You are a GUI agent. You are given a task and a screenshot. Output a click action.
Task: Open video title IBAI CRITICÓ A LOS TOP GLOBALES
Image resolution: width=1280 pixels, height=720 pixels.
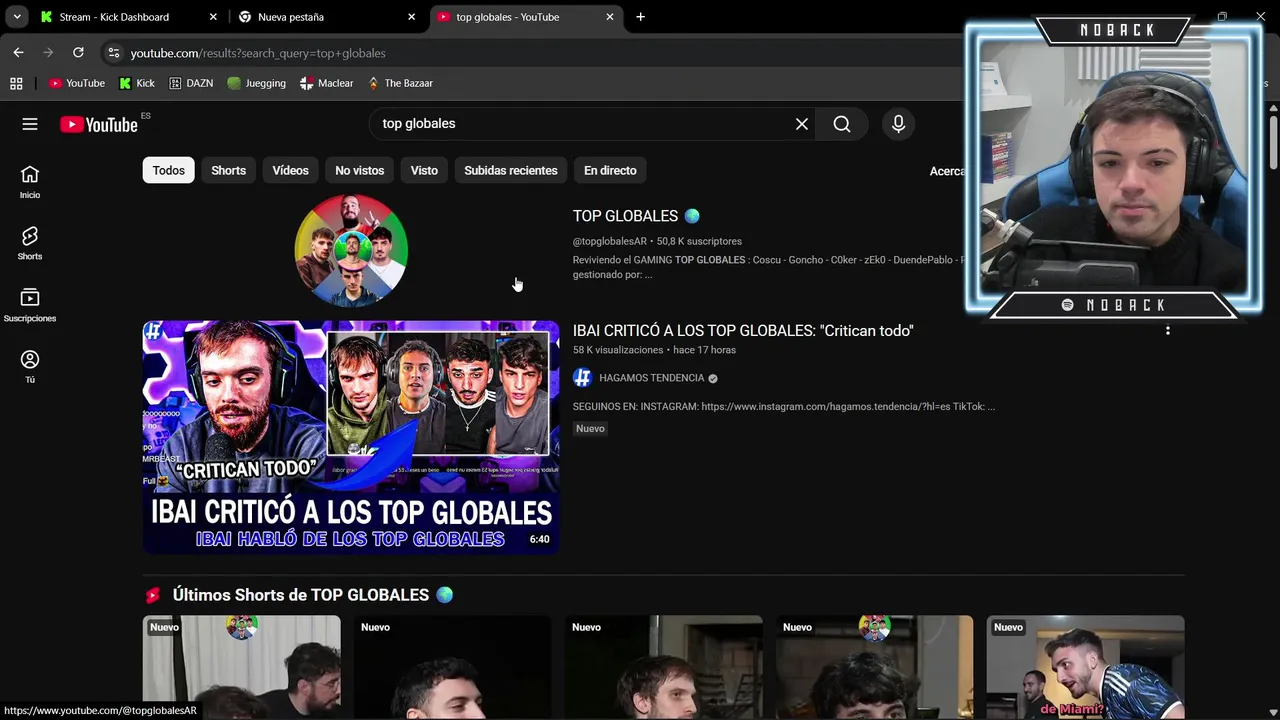tap(743, 330)
